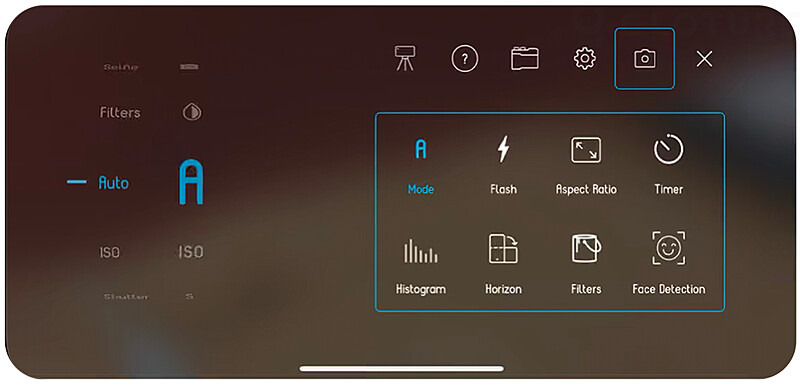Click the Mode label text
Image resolution: width=800 pixels, height=385 pixels.
point(421,190)
